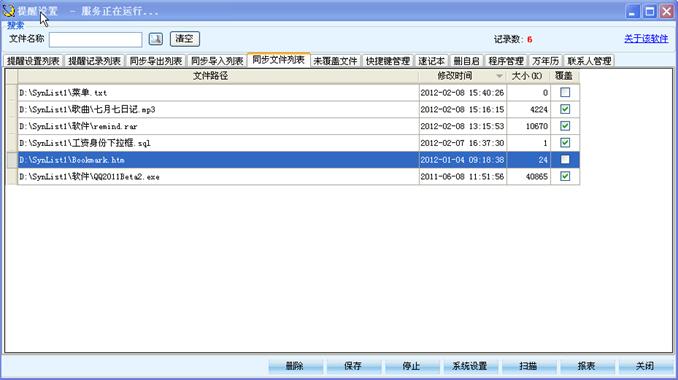The height and width of the screenshot is (380, 678).
Task: Click the size value 10670
Action: point(537,126)
